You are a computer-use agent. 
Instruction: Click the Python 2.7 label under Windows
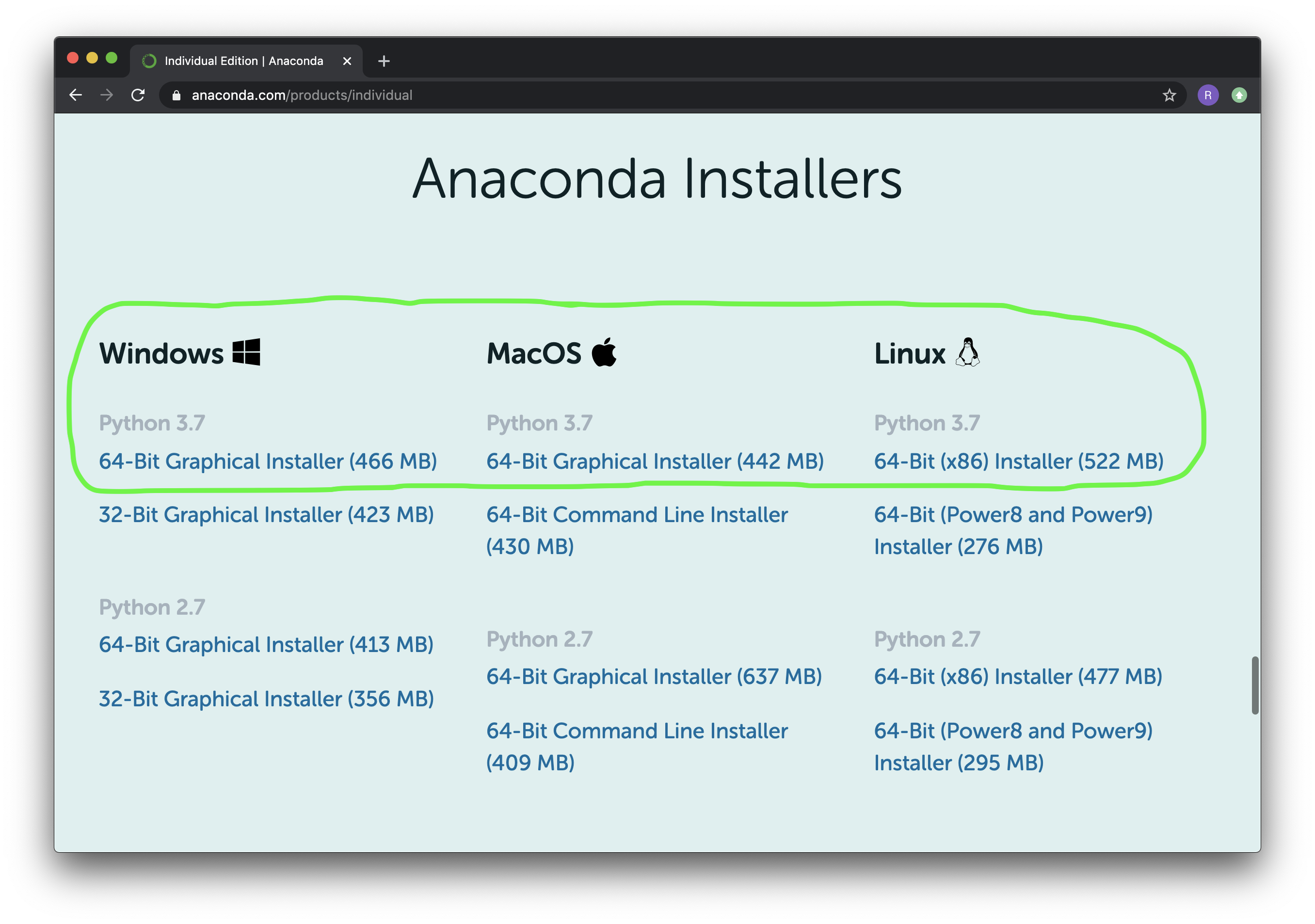pos(152,607)
